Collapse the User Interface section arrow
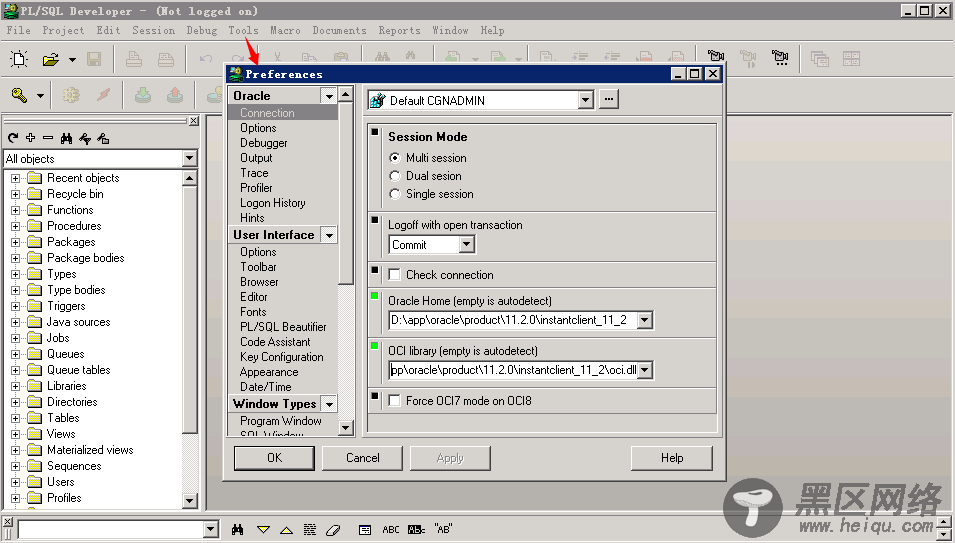This screenshot has height=543, width=955. pos(329,236)
